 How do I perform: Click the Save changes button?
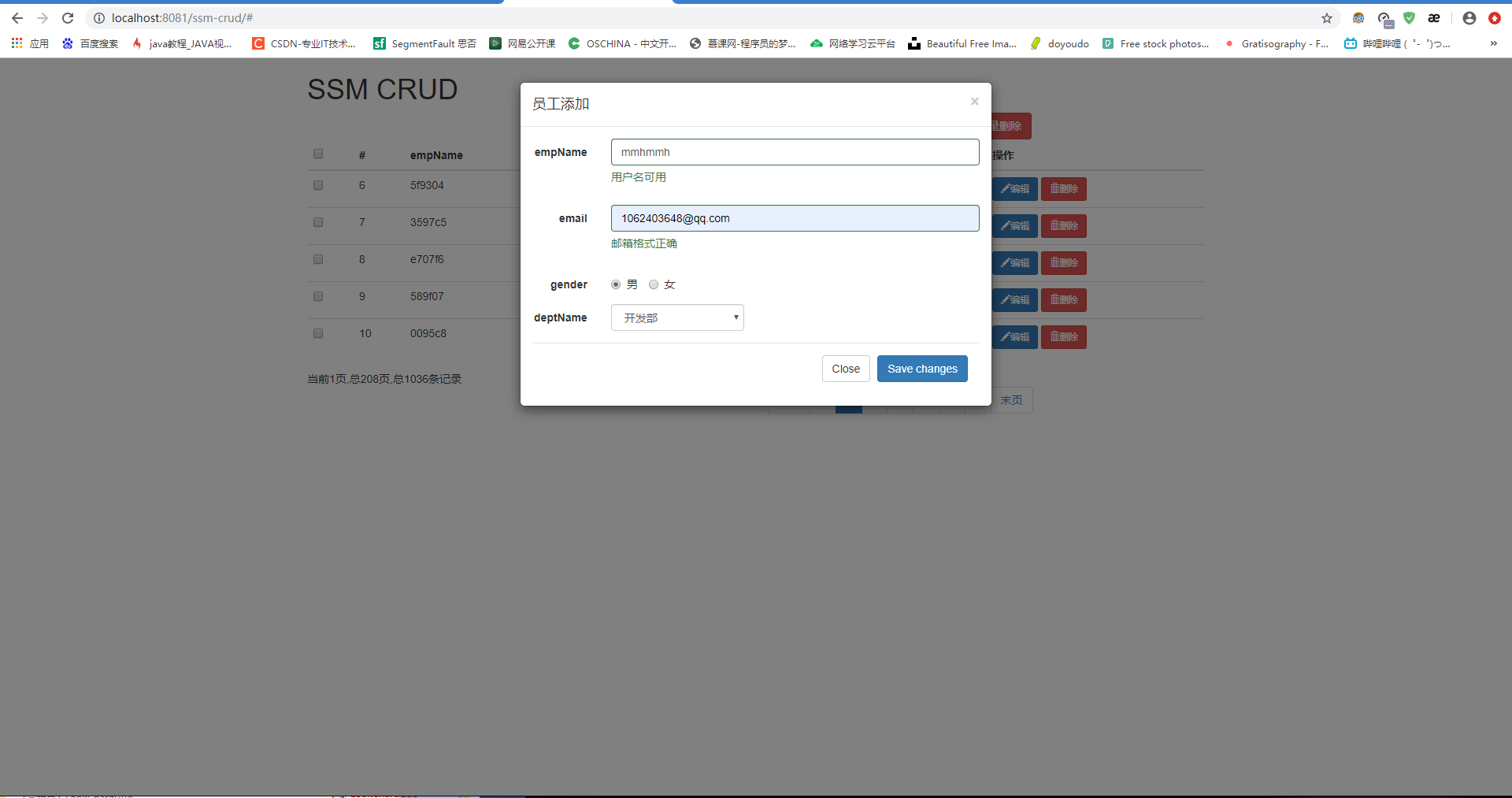click(921, 368)
